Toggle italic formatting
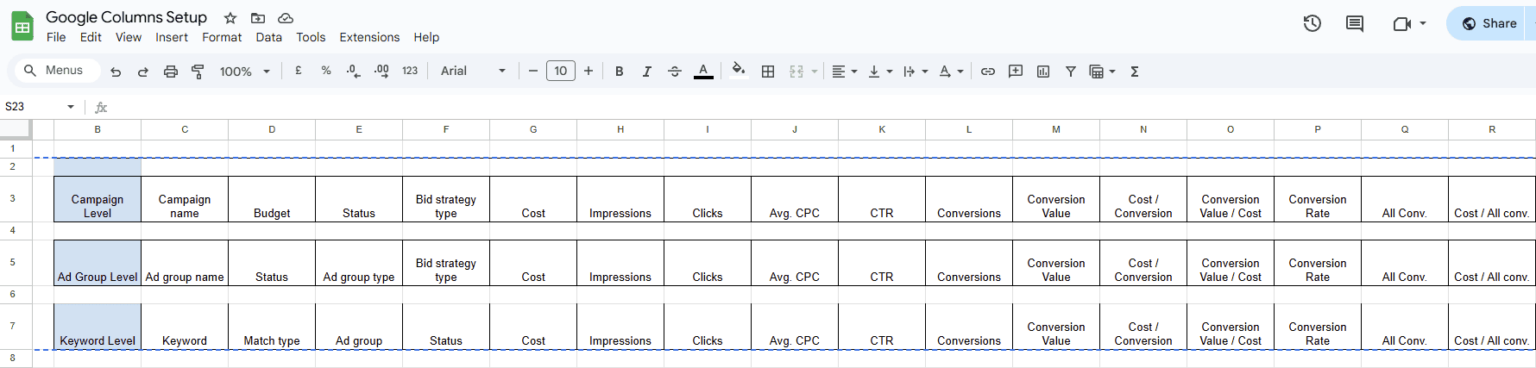The width and height of the screenshot is (1536, 368). [x=647, y=71]
